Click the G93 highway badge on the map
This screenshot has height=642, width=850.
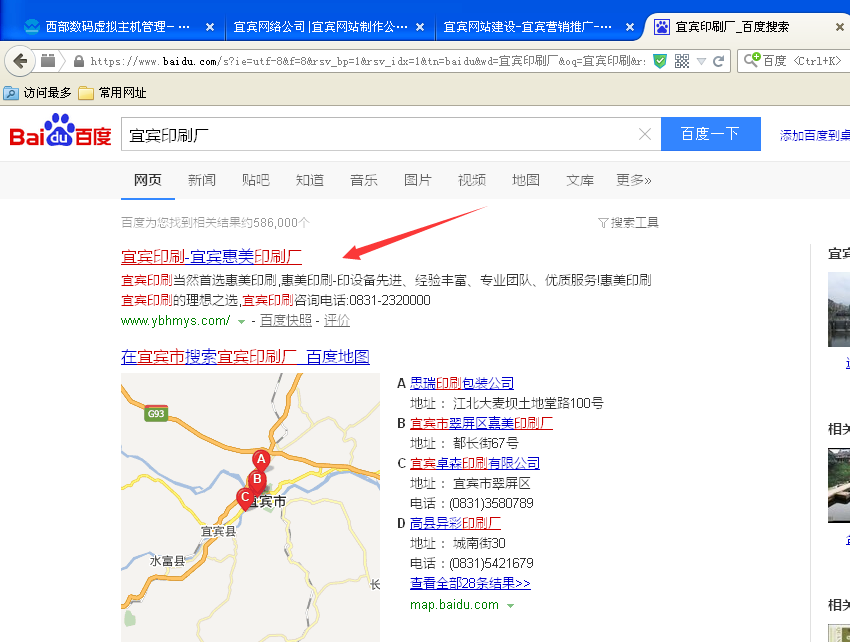click(x=156, y=414)
